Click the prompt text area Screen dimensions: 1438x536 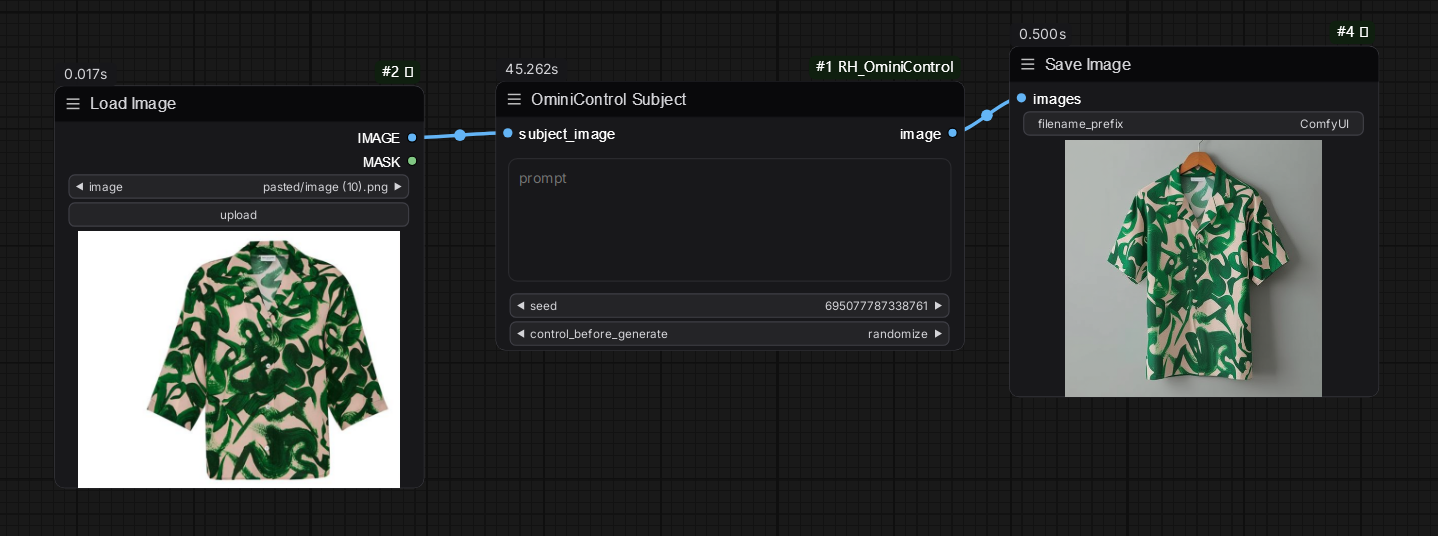pos(729,220)
